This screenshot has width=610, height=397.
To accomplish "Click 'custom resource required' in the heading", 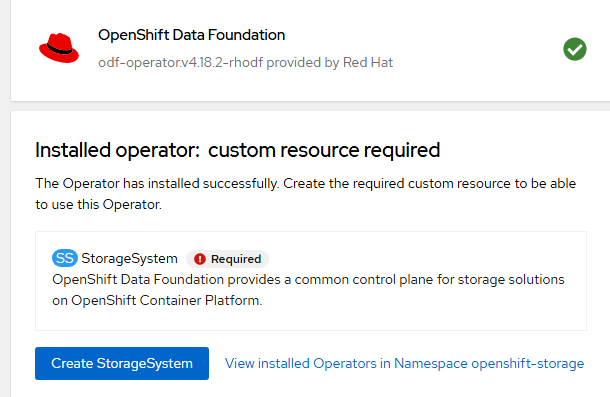I will coord(324,150).
